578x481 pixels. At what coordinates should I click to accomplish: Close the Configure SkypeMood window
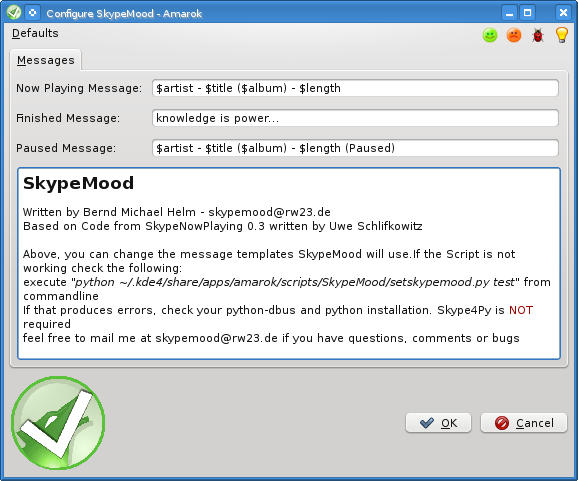[x=563, y=13]
